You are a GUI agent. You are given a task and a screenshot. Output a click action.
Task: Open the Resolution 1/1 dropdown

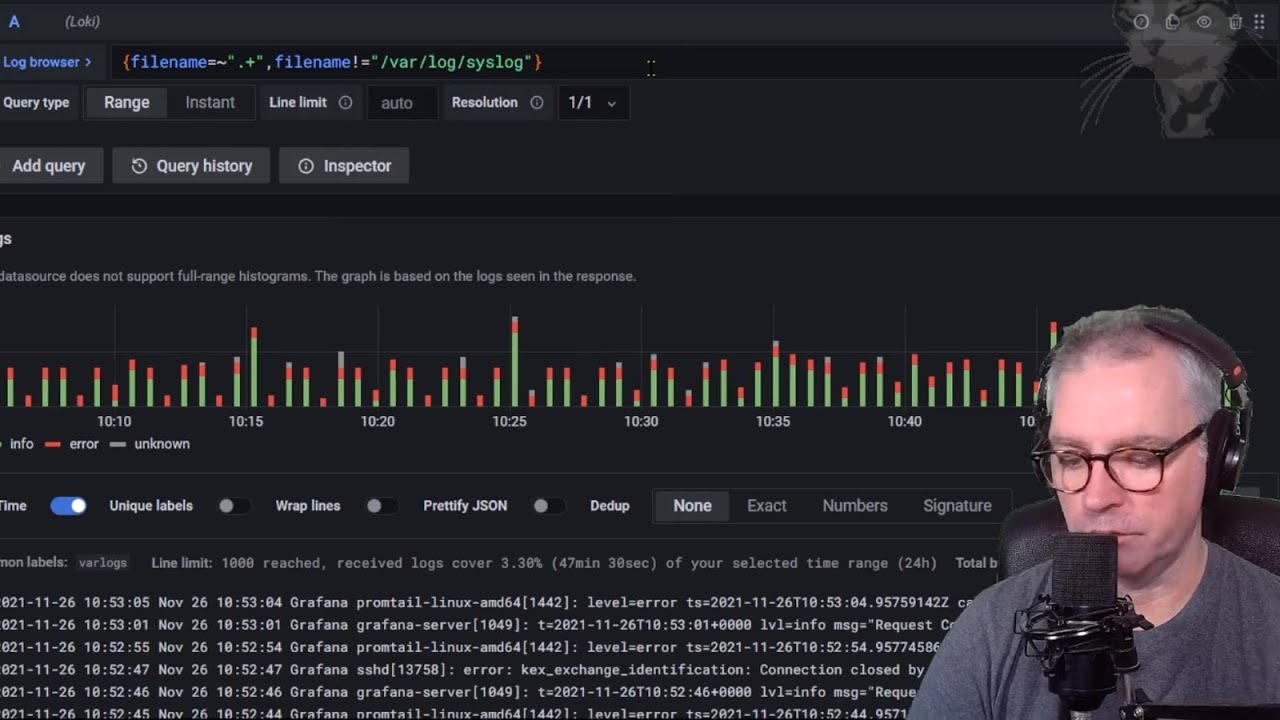coord(593,102)
